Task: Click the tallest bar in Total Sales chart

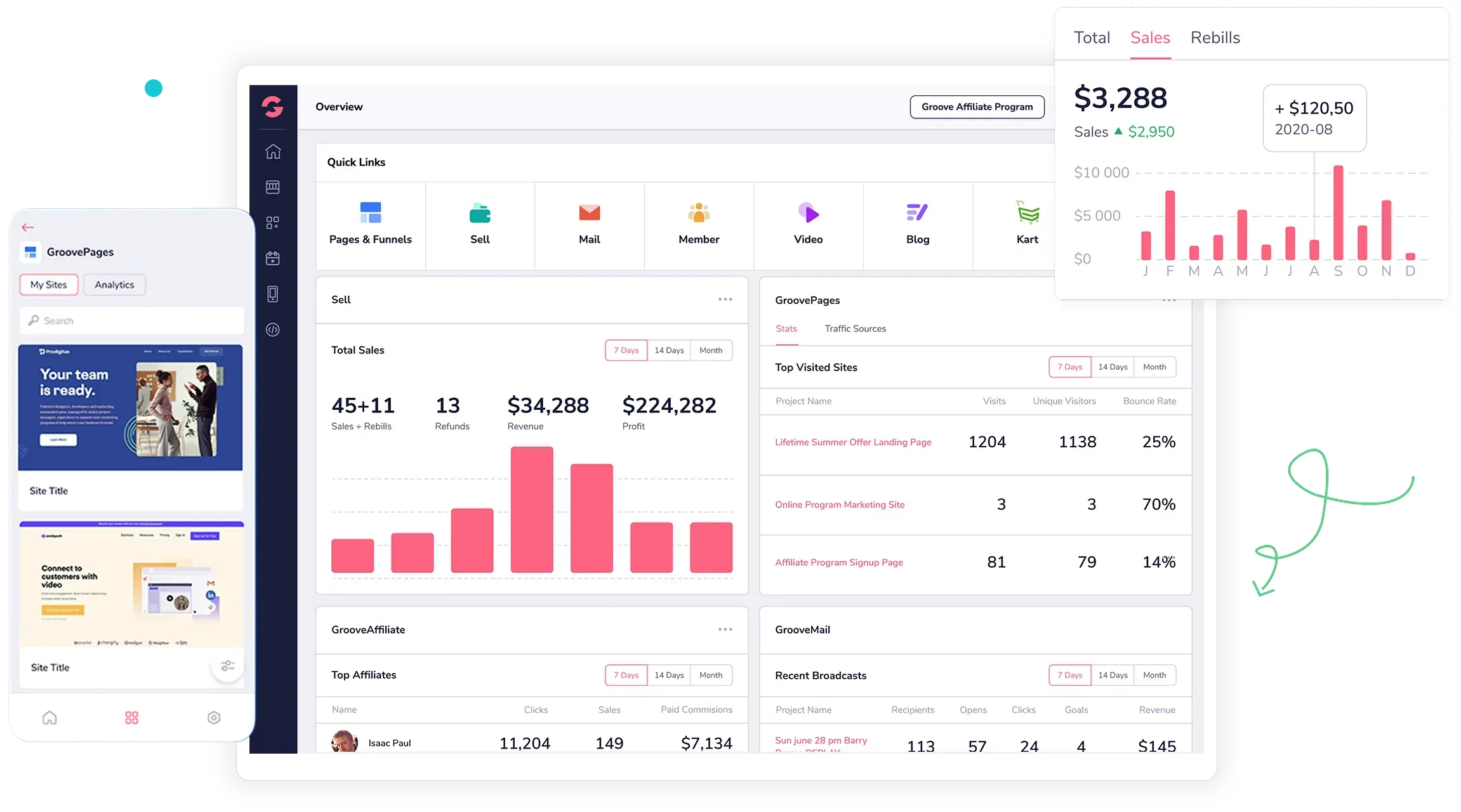Action: point(532,509)
